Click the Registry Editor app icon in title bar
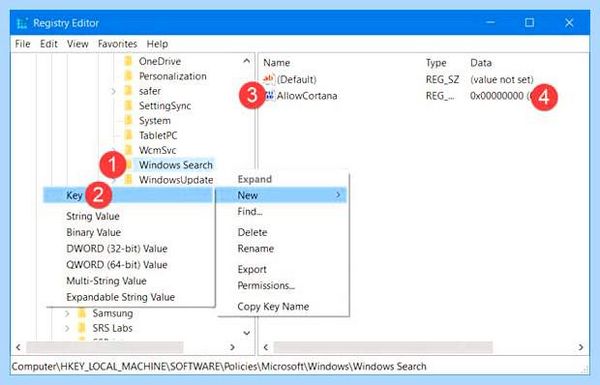Image resolution: width=600 pixels, height=385 pixels. pyautogui.click(x=22, y=23)
